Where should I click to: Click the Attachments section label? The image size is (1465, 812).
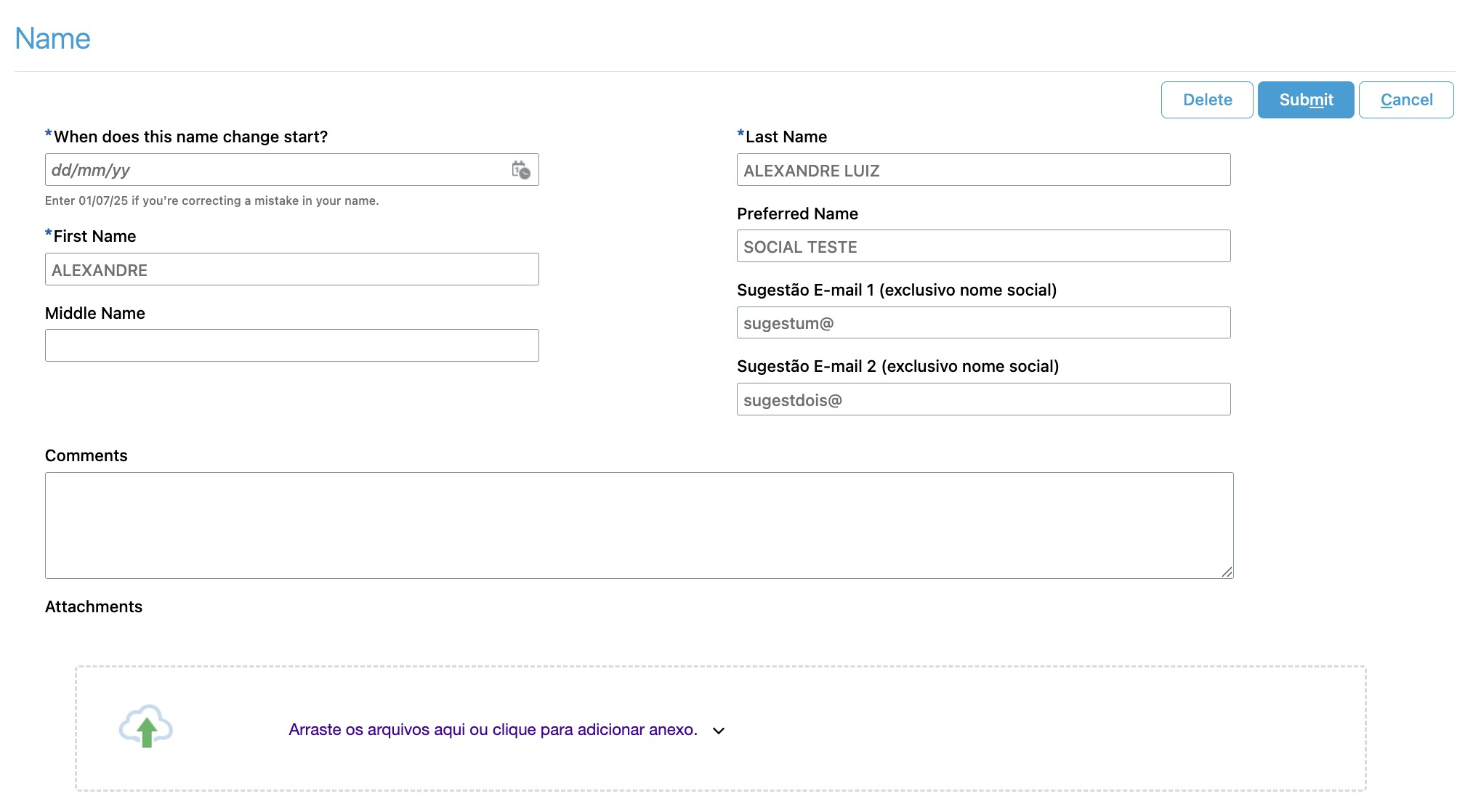click(94, 606)
